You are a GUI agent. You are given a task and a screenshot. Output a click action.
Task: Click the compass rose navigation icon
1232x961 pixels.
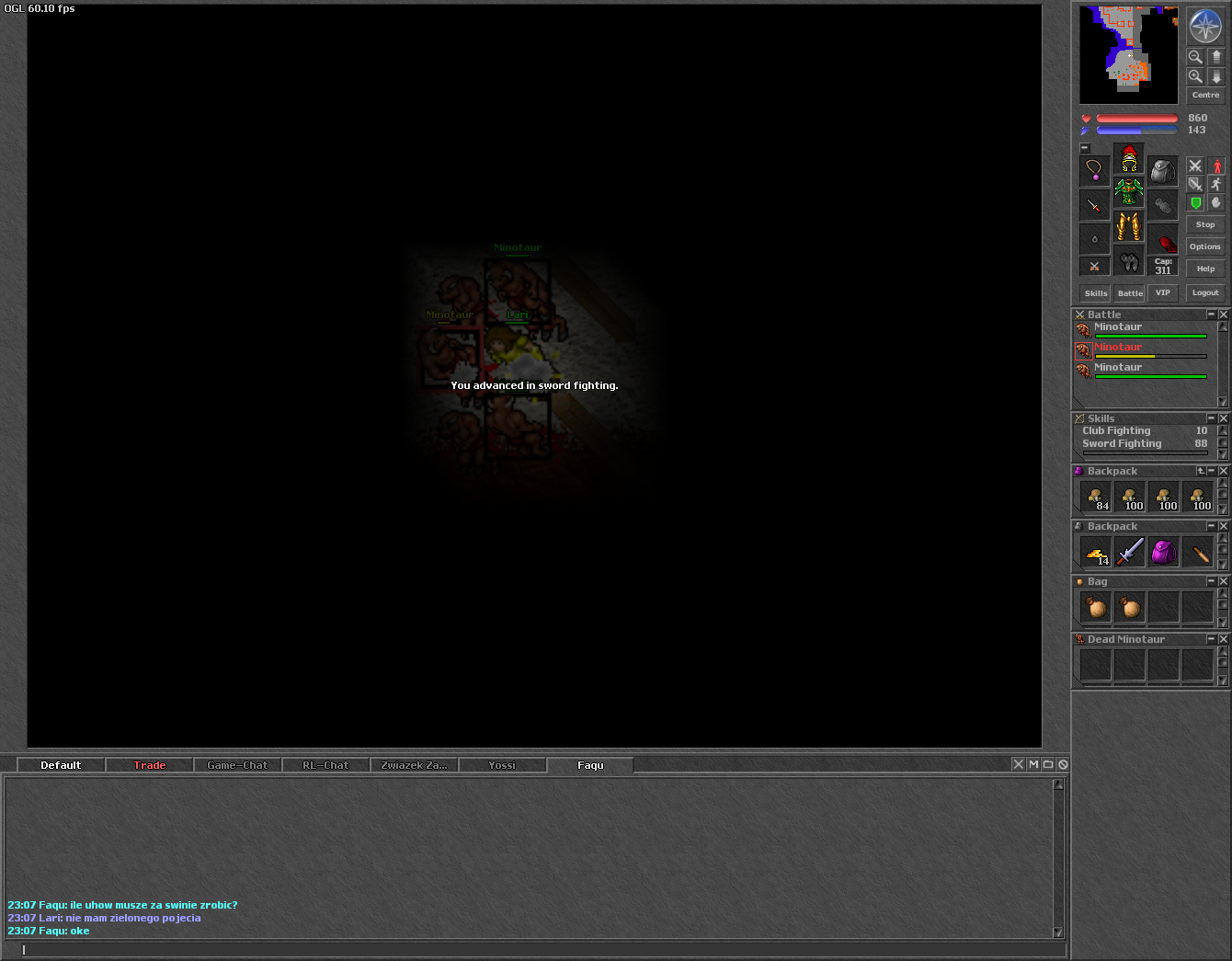point(1205,26)
